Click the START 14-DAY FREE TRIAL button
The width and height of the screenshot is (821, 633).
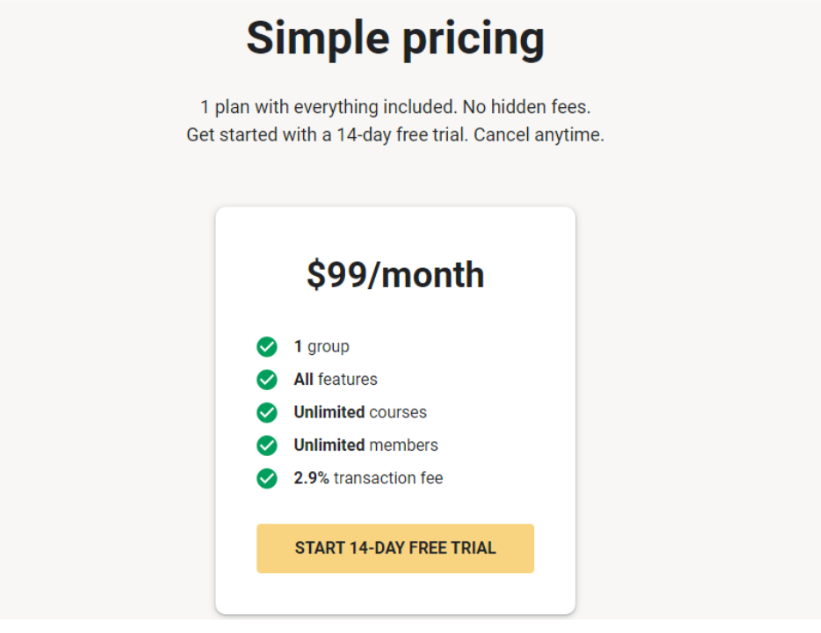pos(395,548)
